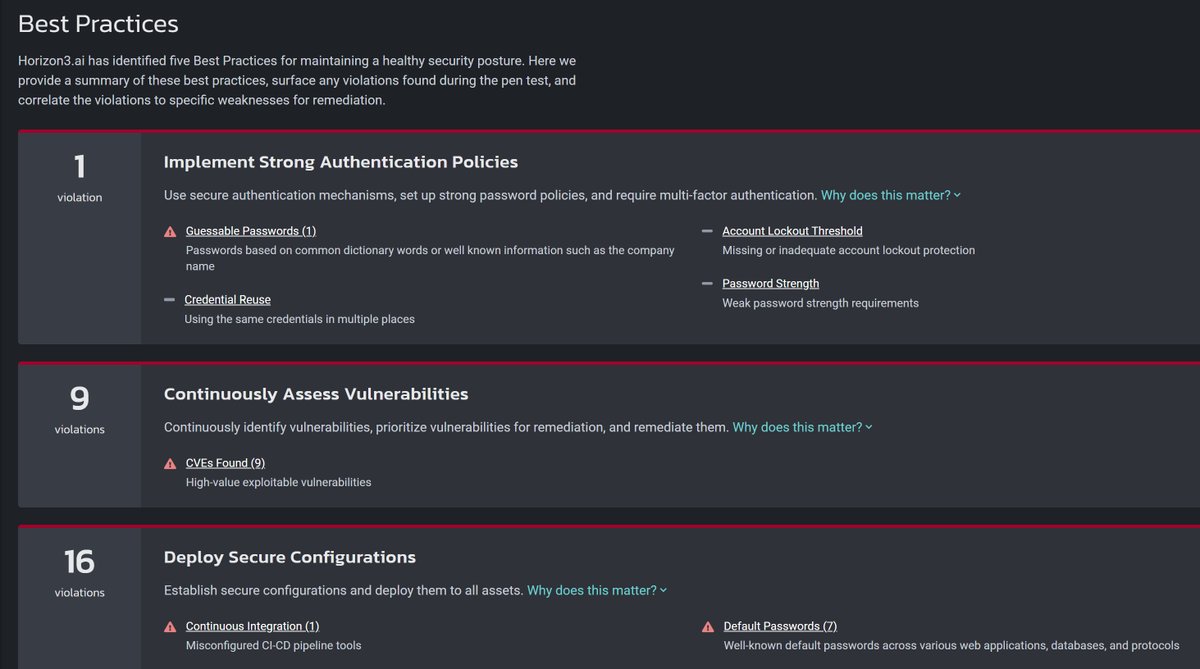
Task: Click the 9 violations count
Action: pyautogui.click(x=80, y=409)
